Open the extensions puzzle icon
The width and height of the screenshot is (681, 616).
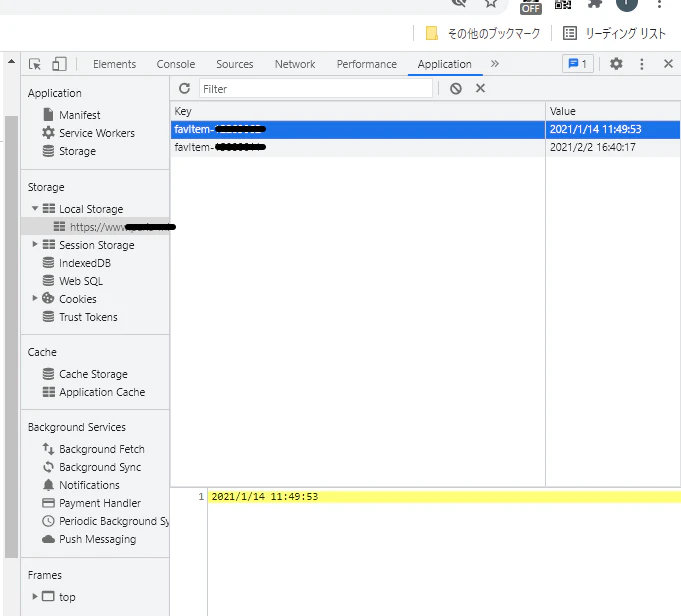(595, 4)
